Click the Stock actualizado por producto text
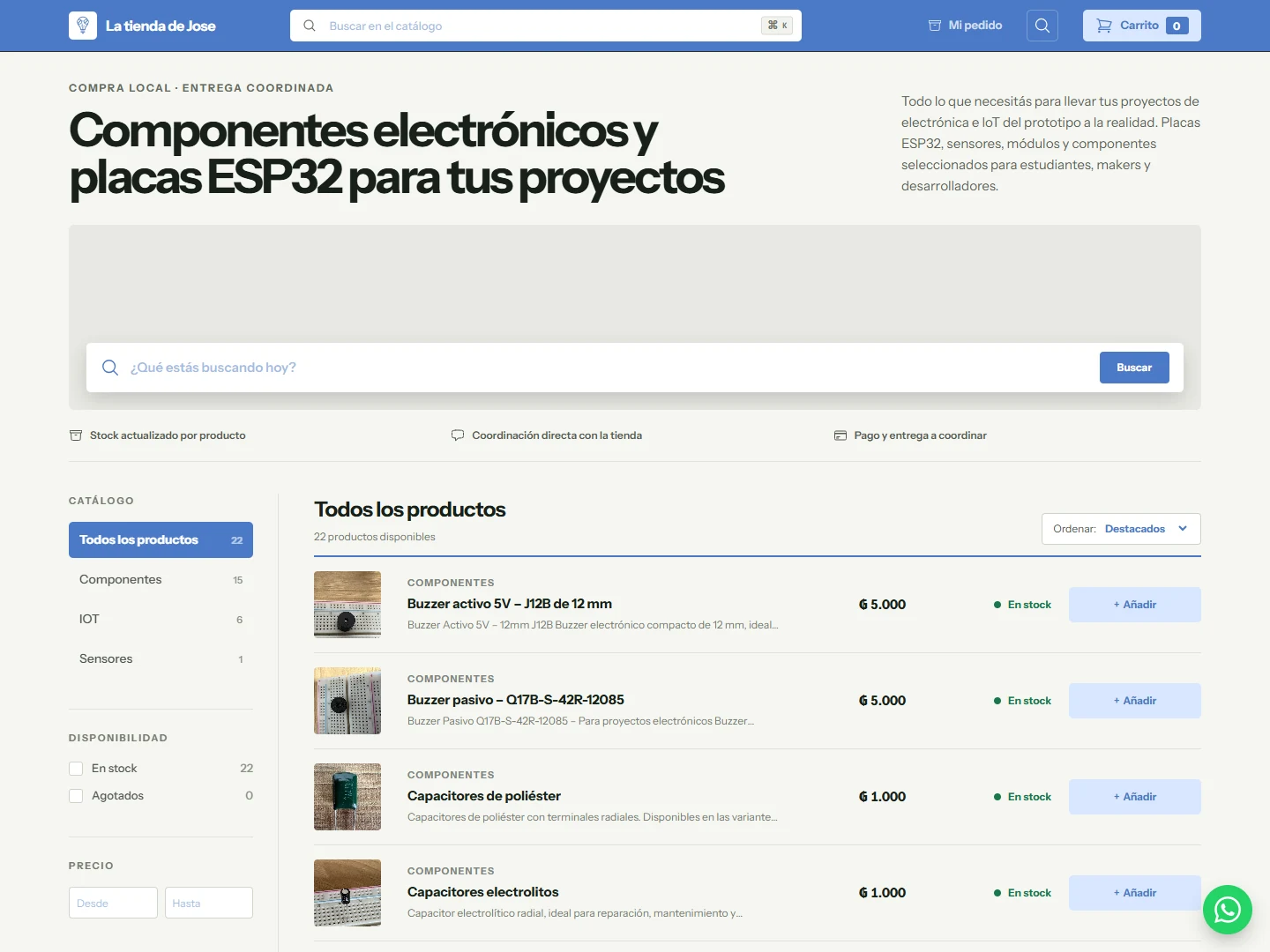This screenshot has height=952, width=1270. (168, 435)
